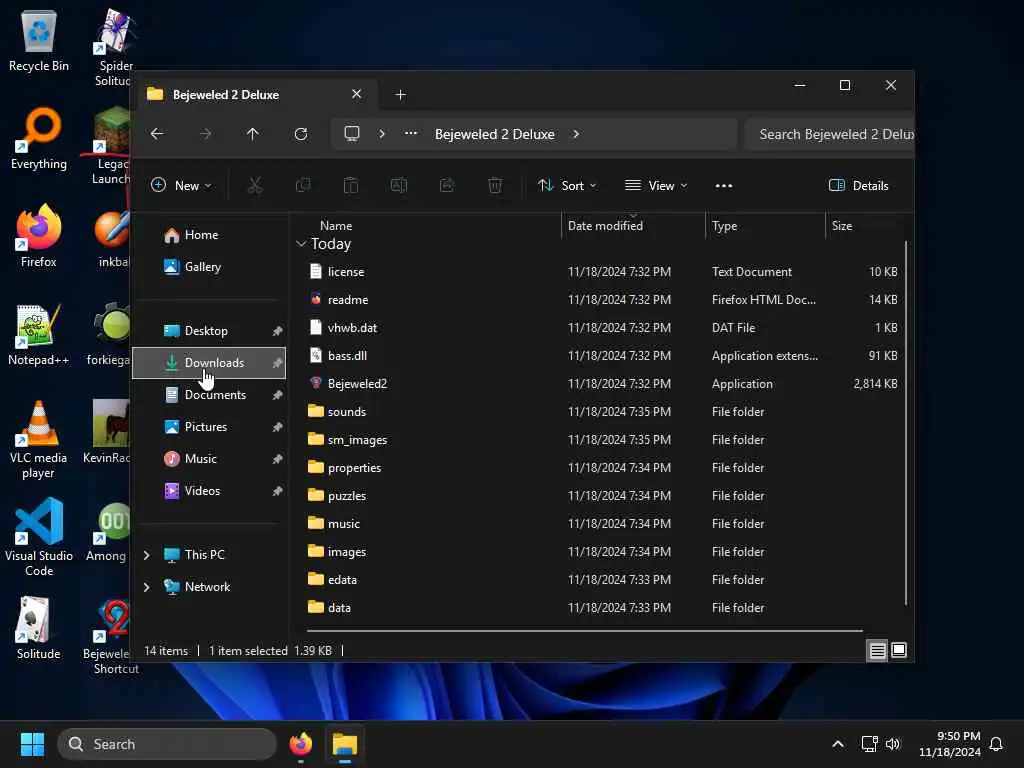Close the Bejeweled 2 Deluxe tab
The width and height of the screenshot is (1024, 768).
[357, 94]
